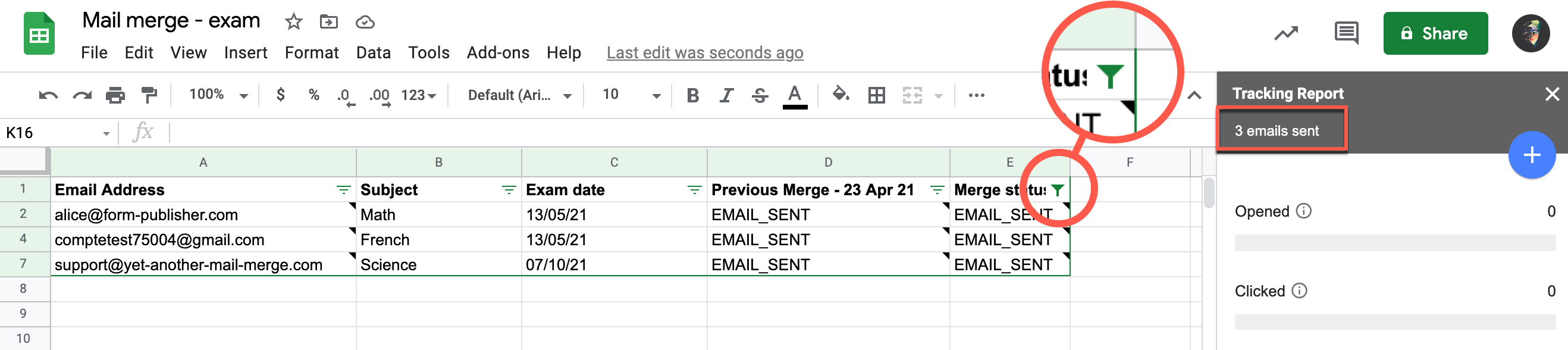This screenshot has height=350, width=1568.
Task: Star the Mail merge - exam document
Action: pos(293,23)
